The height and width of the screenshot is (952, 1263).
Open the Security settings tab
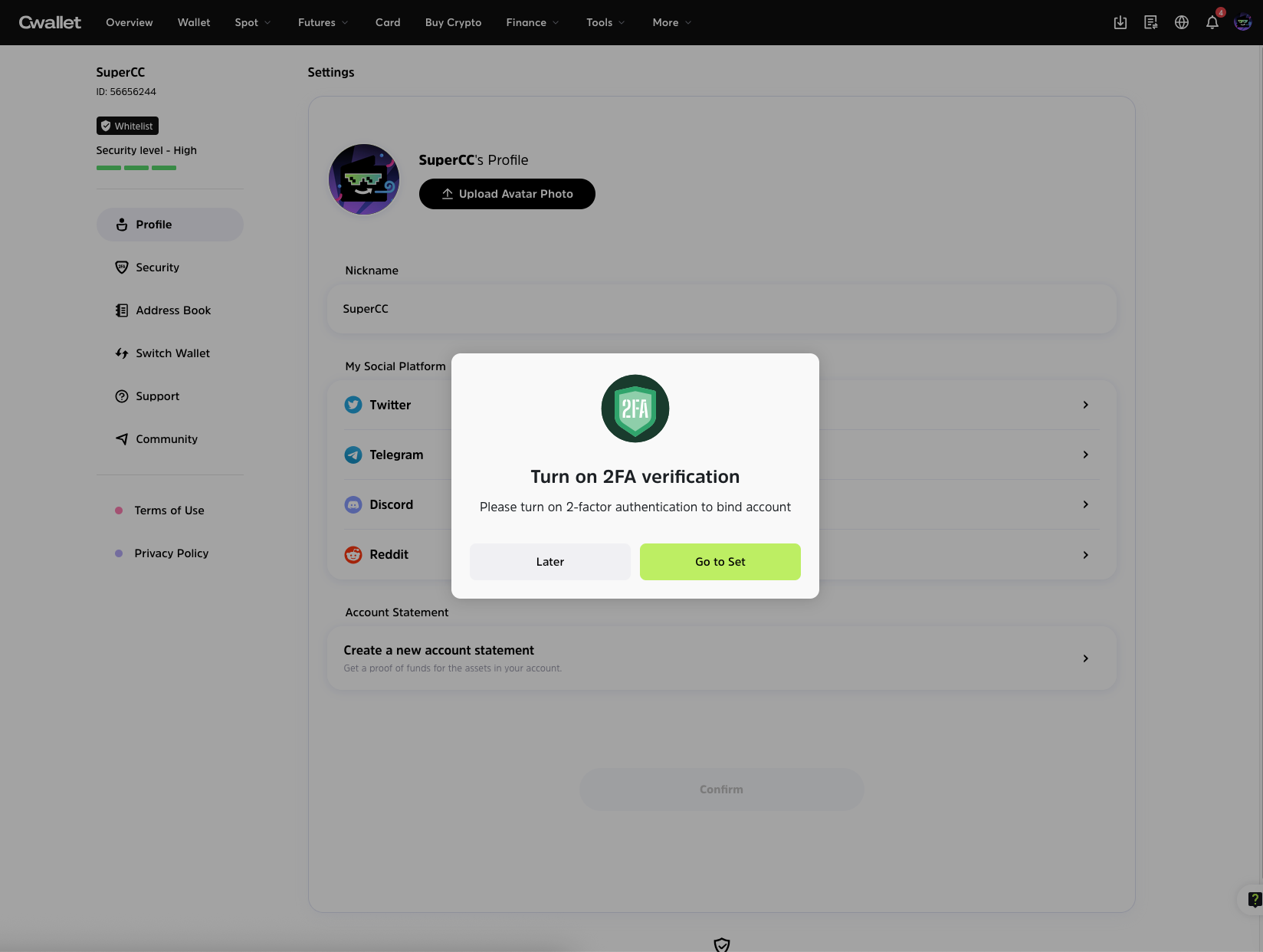pos(157,268)
